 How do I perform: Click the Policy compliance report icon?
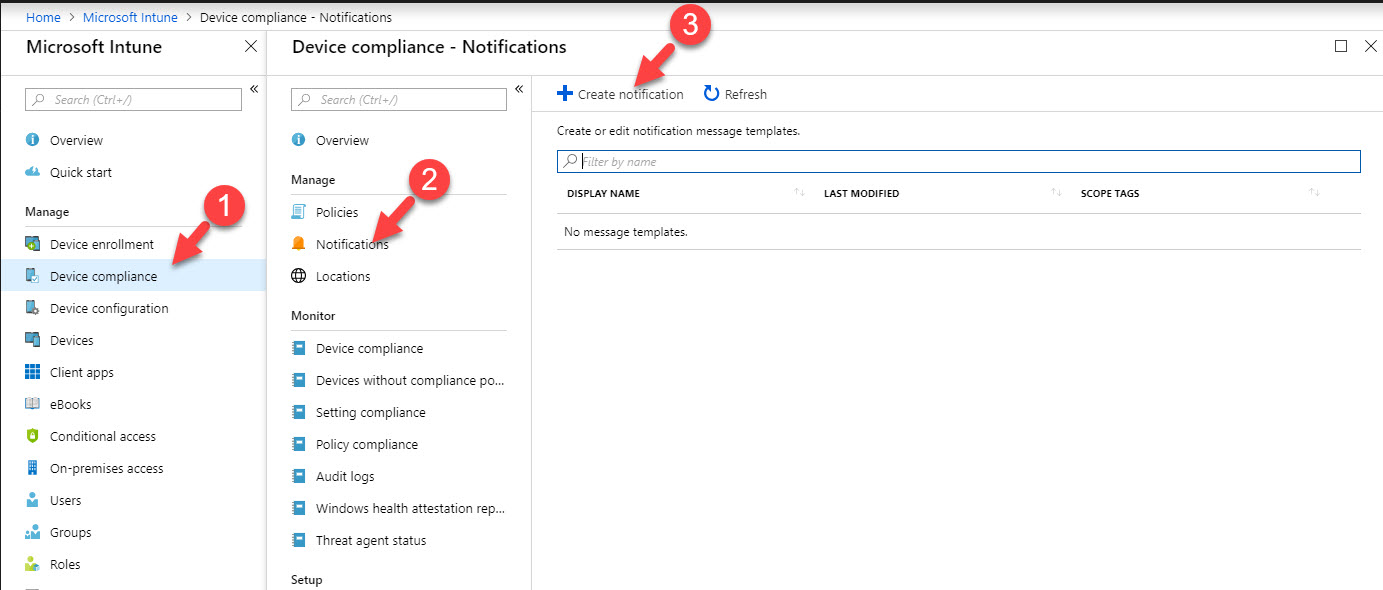(298, 444)
